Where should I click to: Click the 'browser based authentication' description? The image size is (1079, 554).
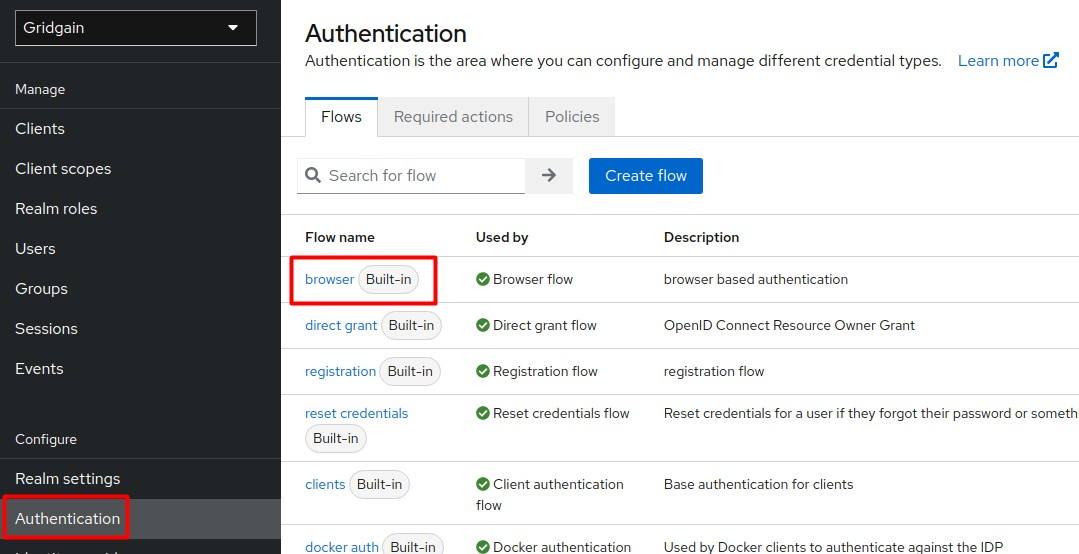pyautogui.click(x=756, y=279)
